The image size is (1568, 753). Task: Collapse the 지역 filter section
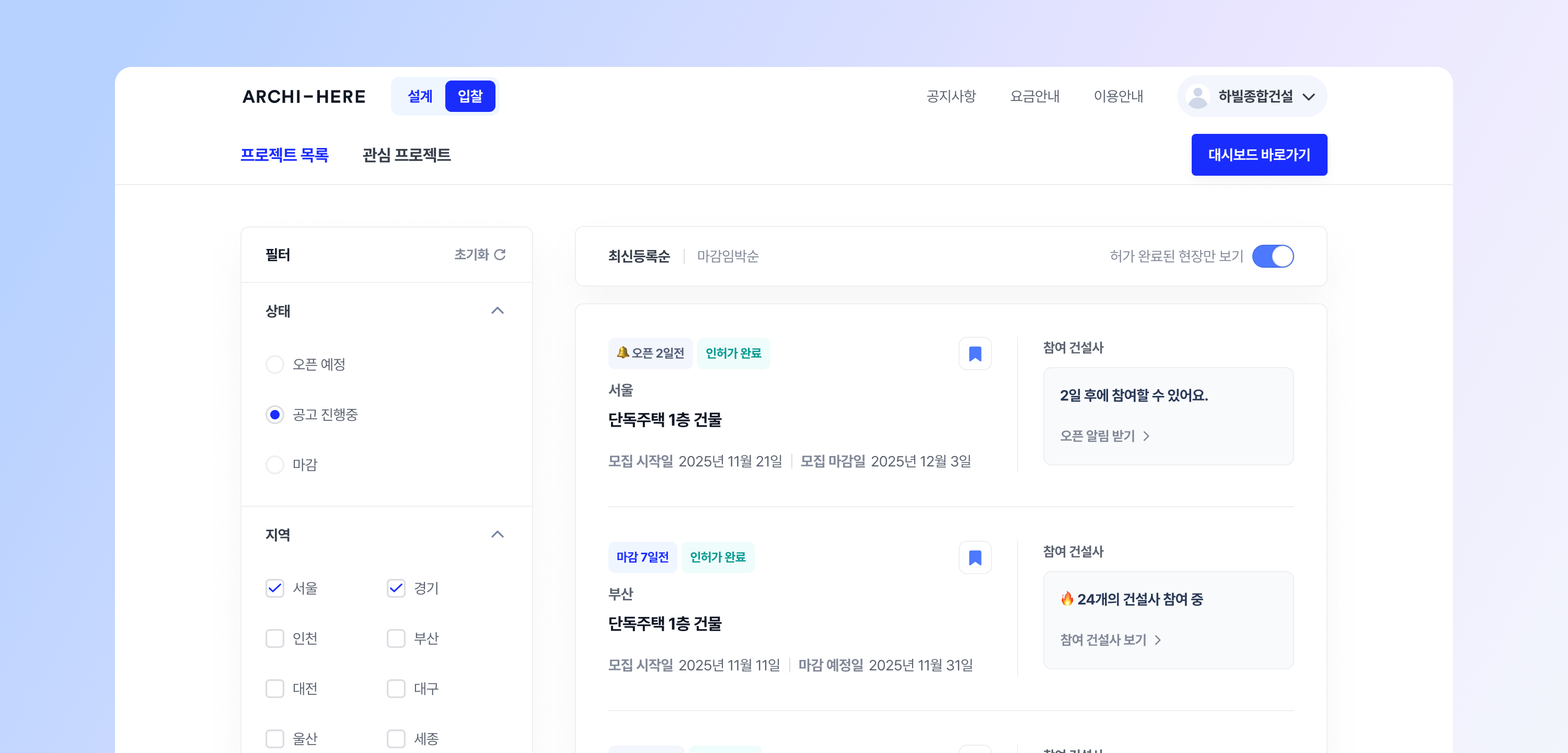tap(497, 534)
